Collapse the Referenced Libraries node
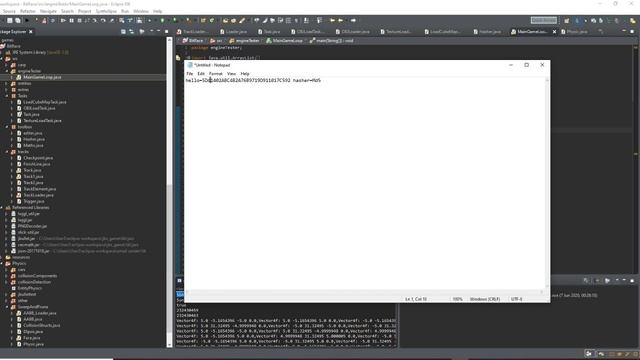The width and height of the screenshot is (640, 360). 2,208
